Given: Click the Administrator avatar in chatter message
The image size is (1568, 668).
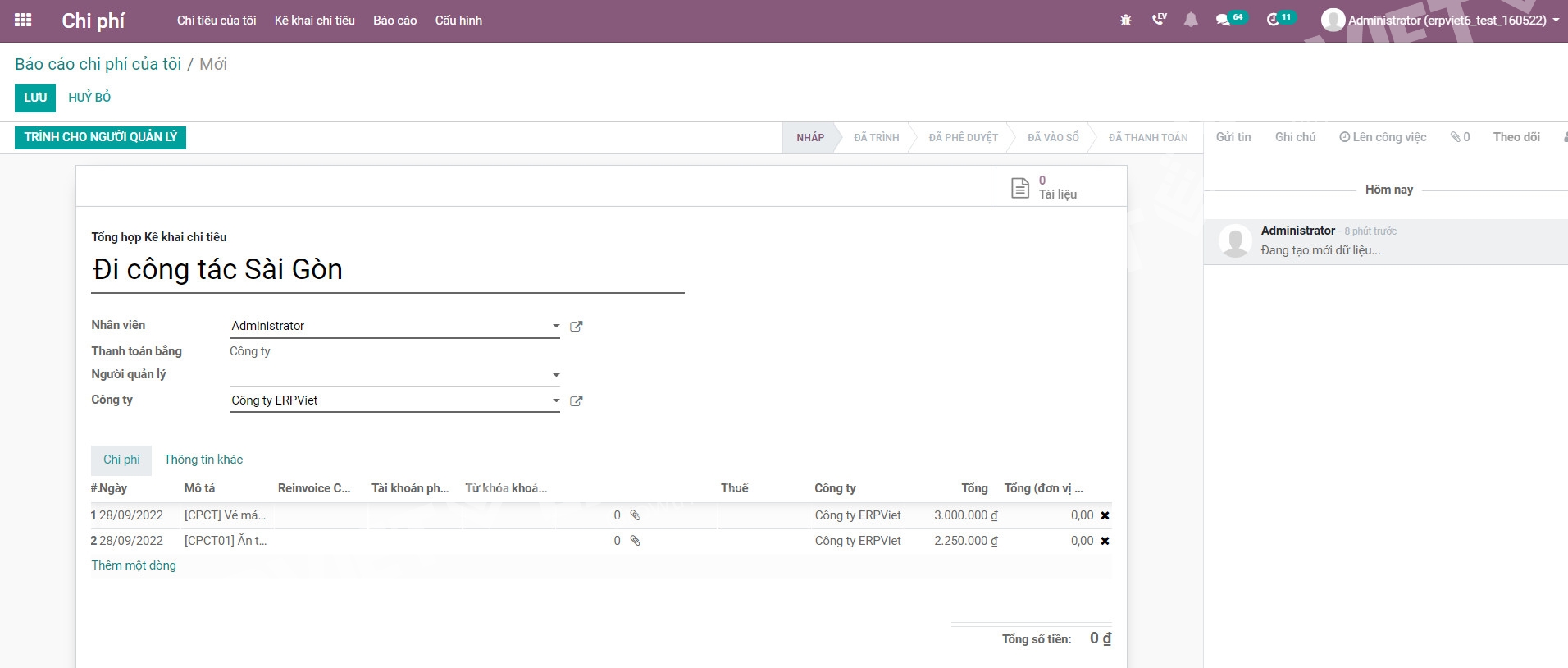Looking at the screenshot, I should coord(1234,241).
